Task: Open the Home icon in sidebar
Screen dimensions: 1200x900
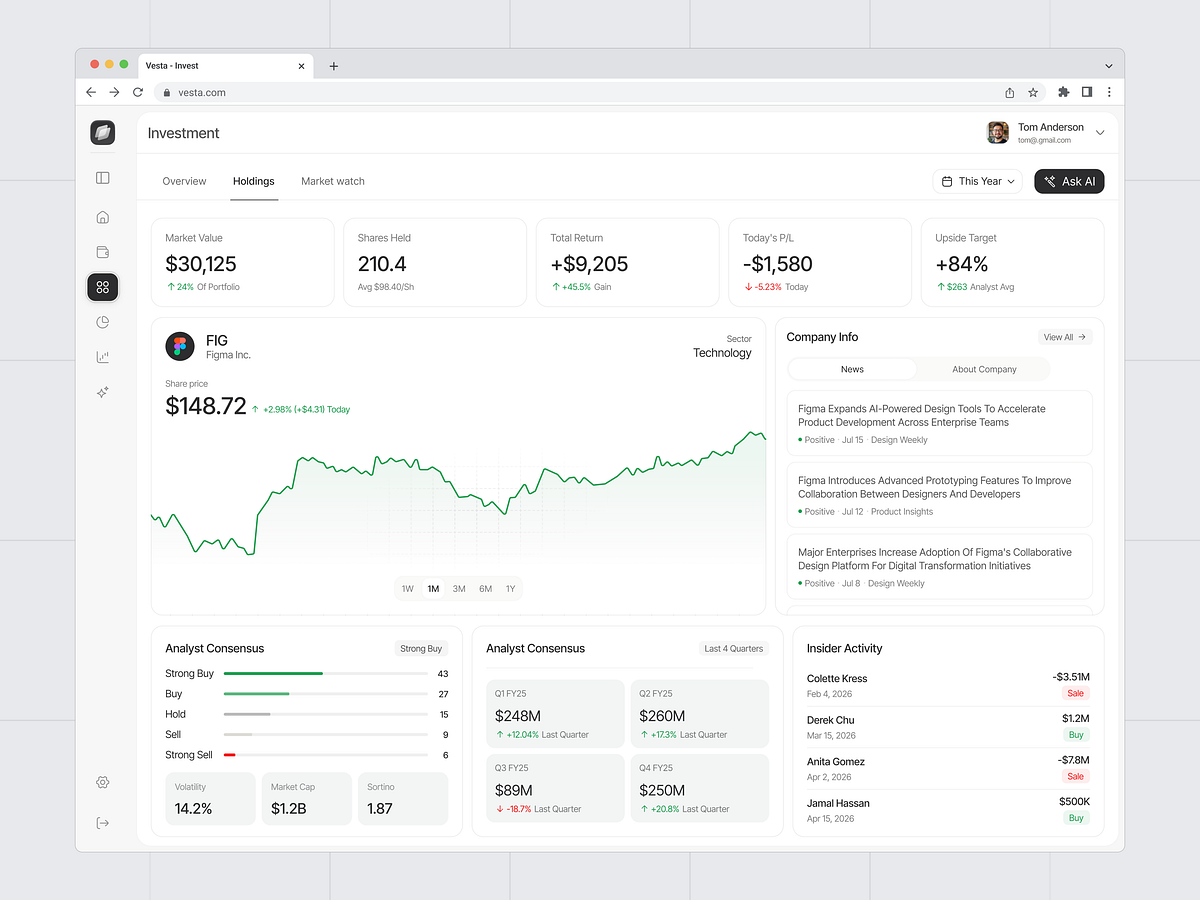Action: coord(102,217)
